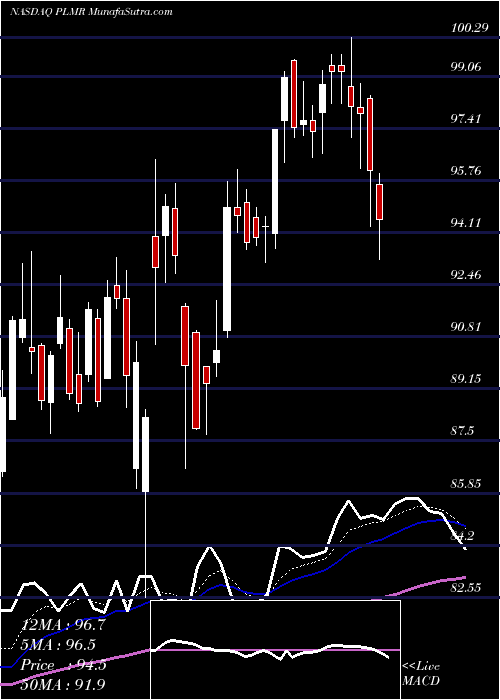Image resolution: width=500 pixels, height=700 pixels.
Task: Click the 100.29 price axis label
Action: click(468, 29)
